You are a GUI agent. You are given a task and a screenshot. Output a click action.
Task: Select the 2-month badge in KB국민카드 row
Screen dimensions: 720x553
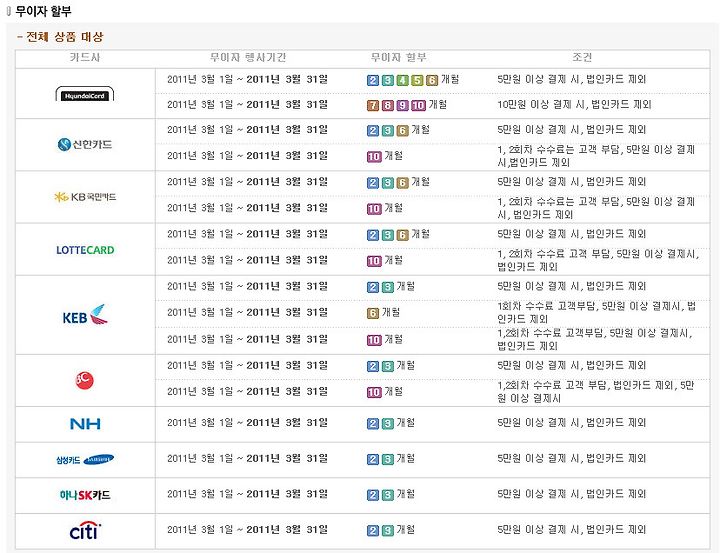(x=373, y=183)
